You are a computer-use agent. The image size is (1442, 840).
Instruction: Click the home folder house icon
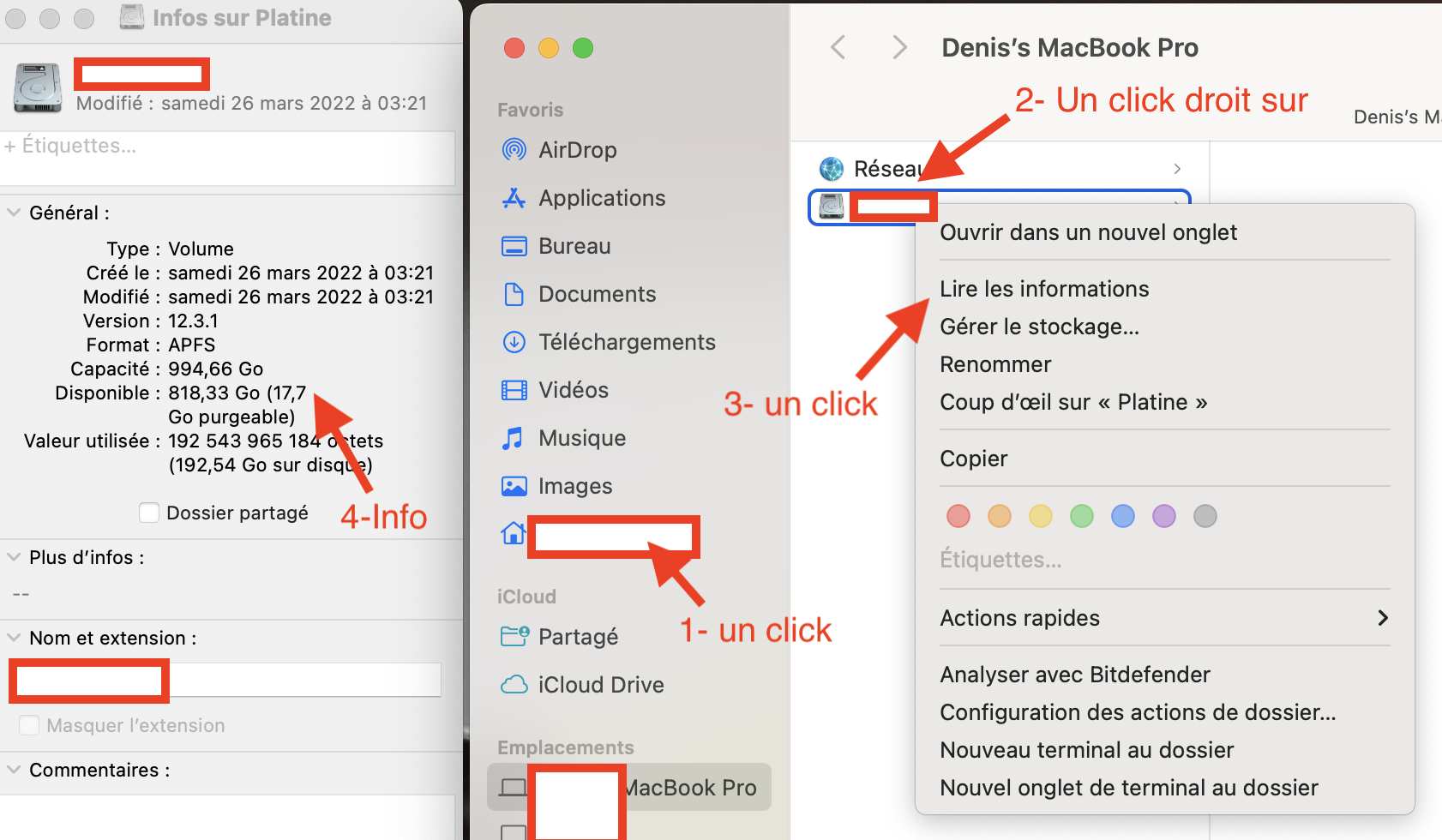(513, 533)
